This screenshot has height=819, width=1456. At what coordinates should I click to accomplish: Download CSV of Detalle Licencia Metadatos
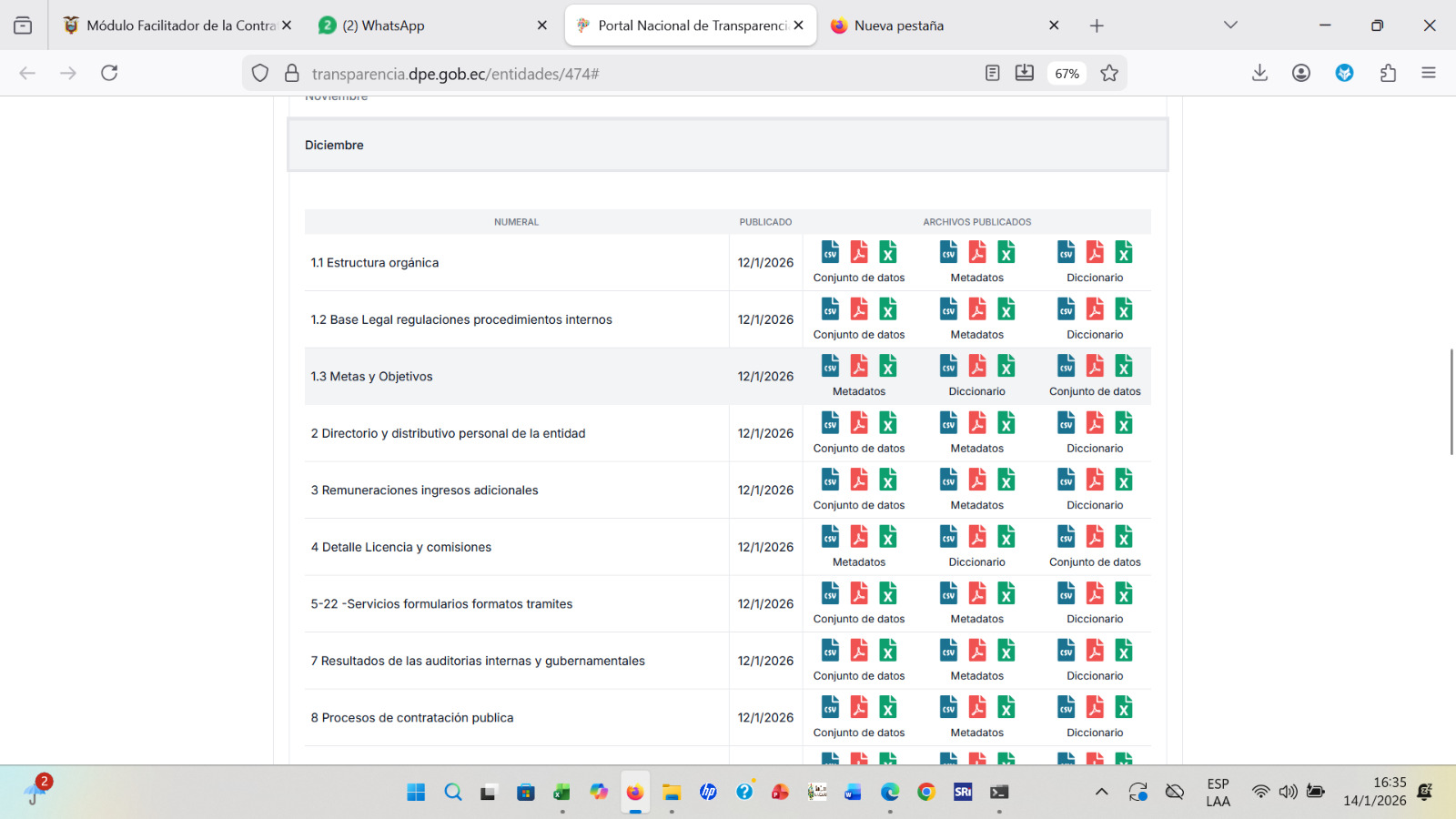click(830, 537)
